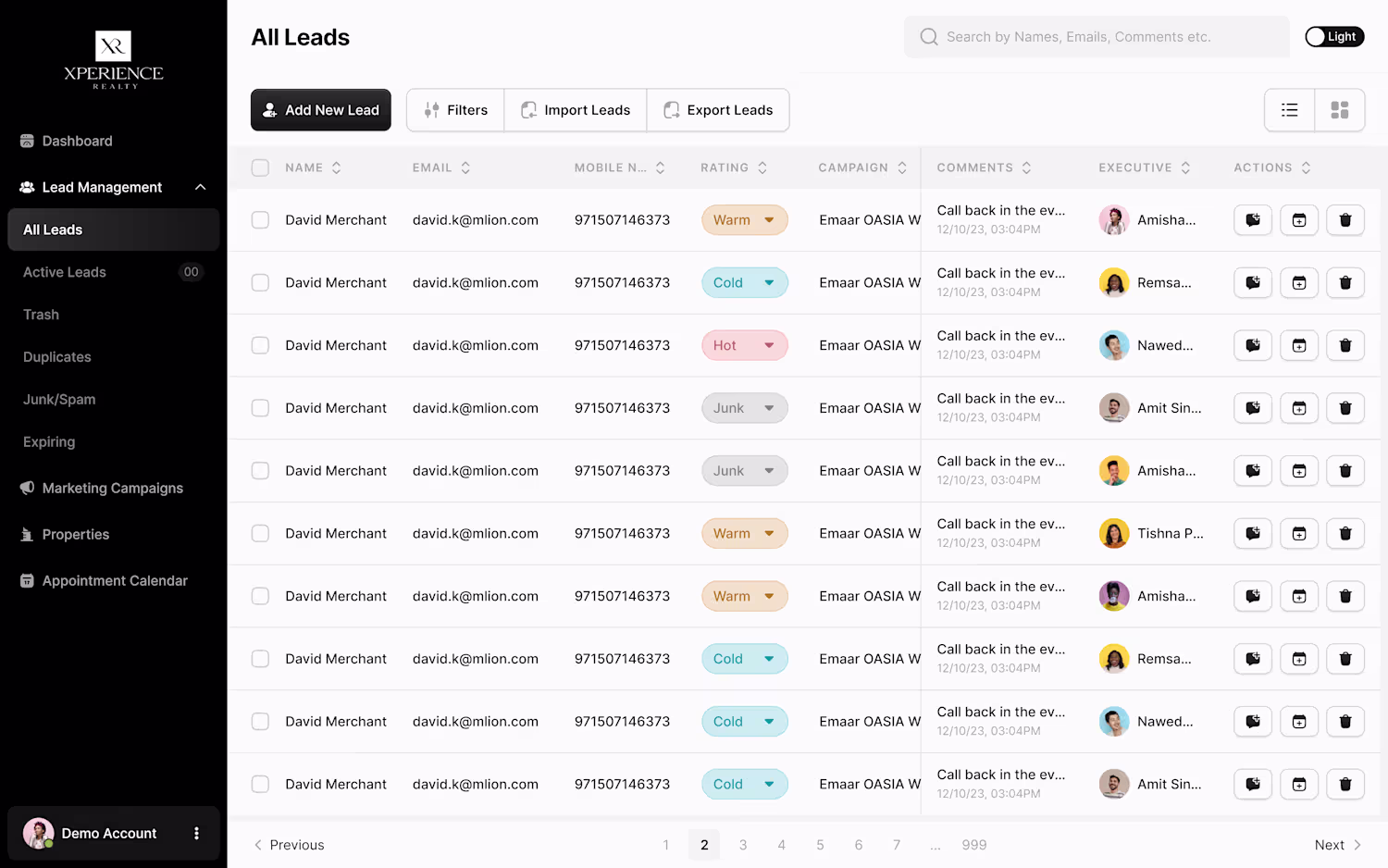
Task: Tick the checkbox of the Cold lead assigned to Nawed
Action: click(260, 722)
